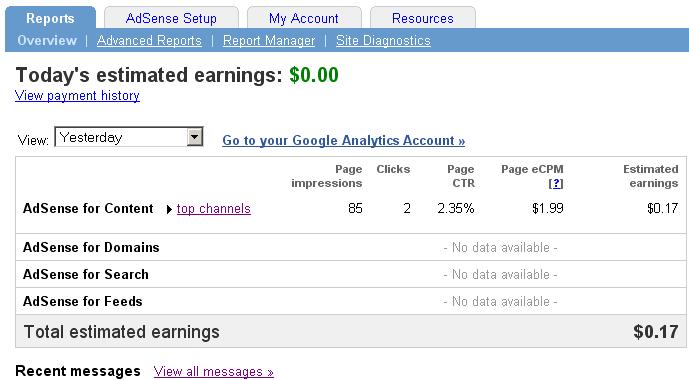
Task: Select the Overview sub-navigation item
Action: pos(47,40)
